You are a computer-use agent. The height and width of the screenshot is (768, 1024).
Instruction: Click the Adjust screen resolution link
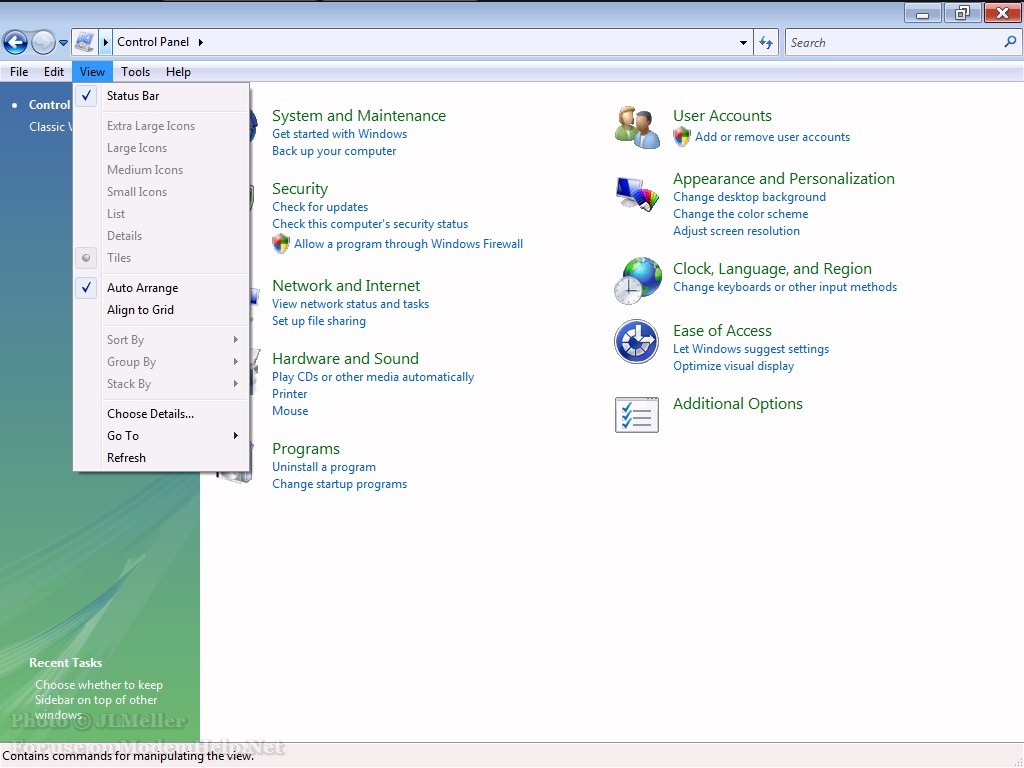coord(736,231)
